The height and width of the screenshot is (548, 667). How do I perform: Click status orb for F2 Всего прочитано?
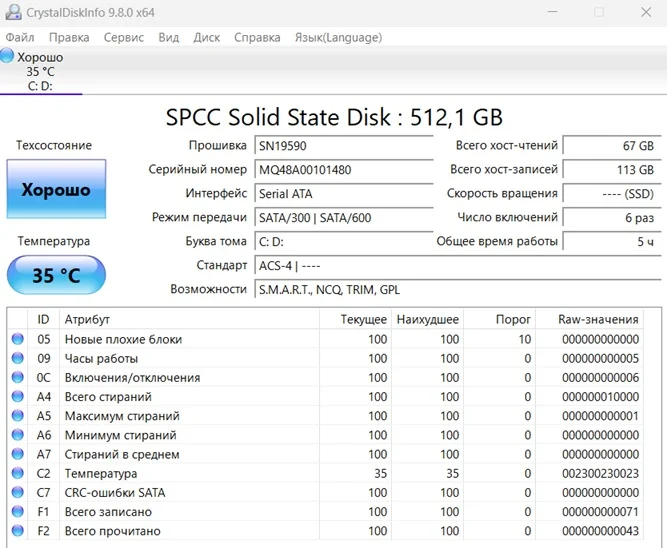[17, 530]
